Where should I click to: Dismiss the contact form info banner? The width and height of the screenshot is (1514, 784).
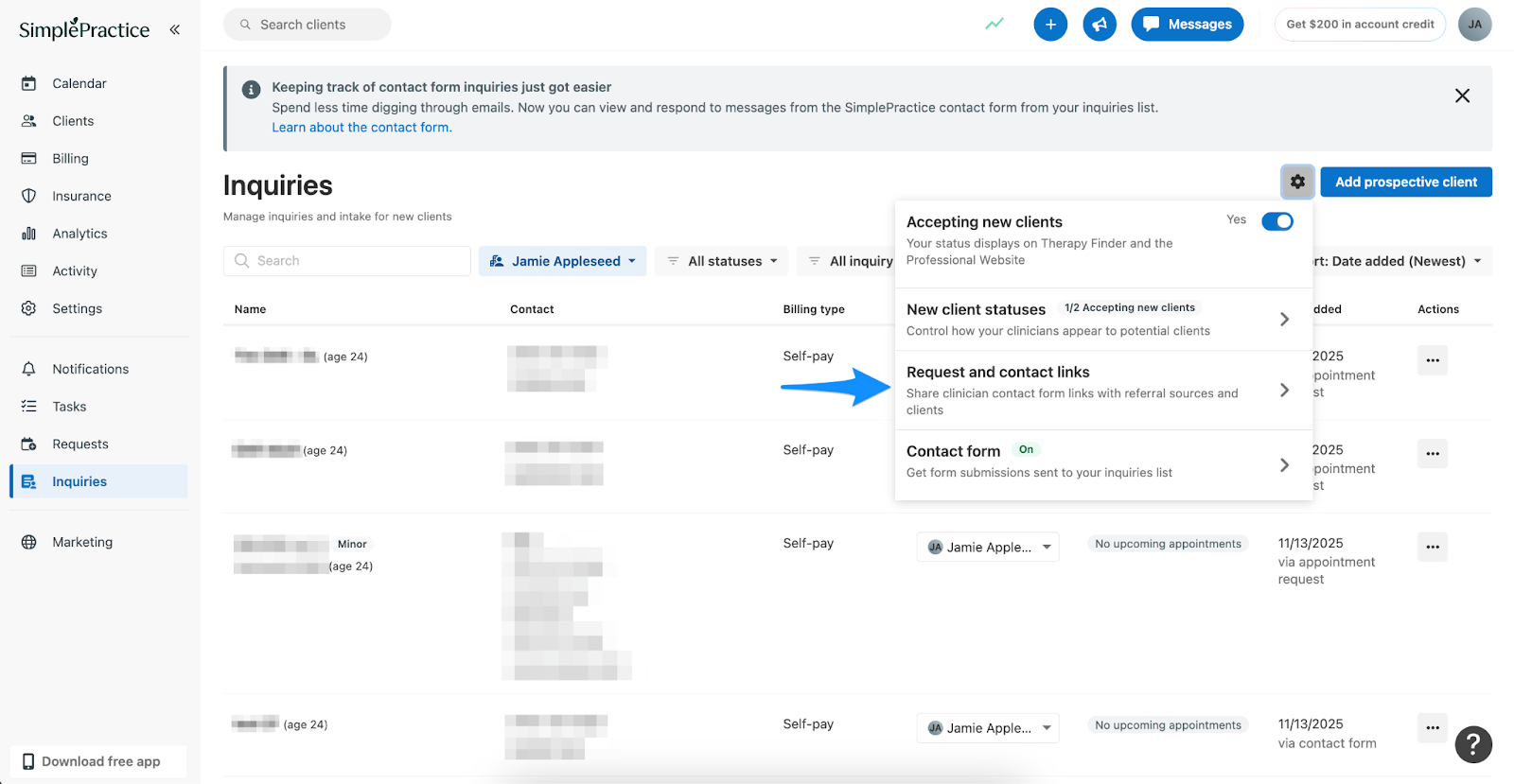[x=1462, y=96]
